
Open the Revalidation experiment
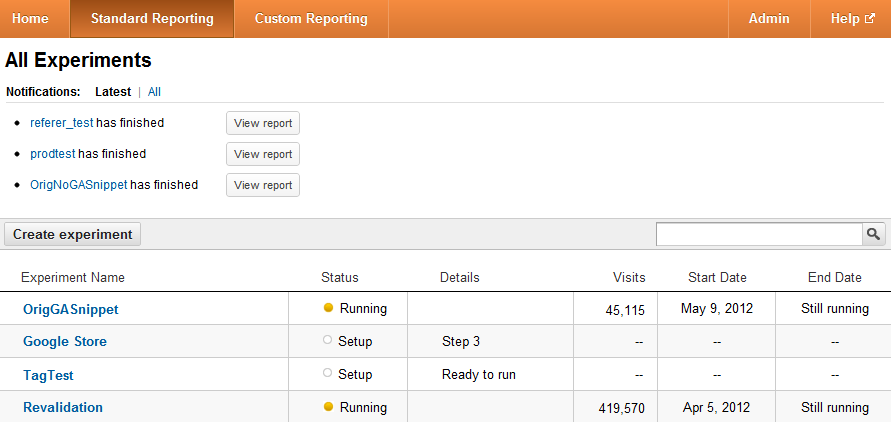[x=63, y=407]
